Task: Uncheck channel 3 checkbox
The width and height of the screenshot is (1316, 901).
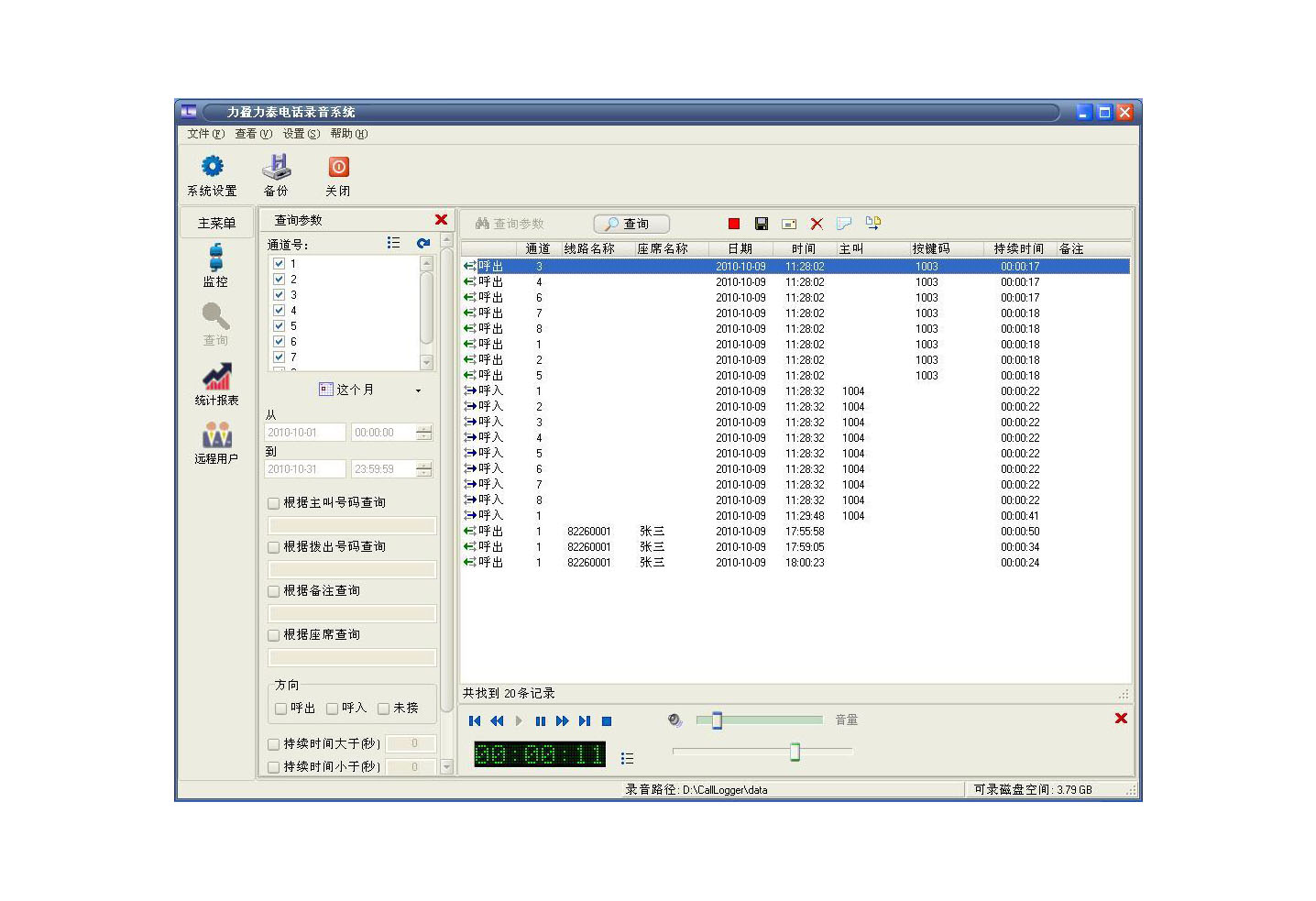Action: (280, 295)
